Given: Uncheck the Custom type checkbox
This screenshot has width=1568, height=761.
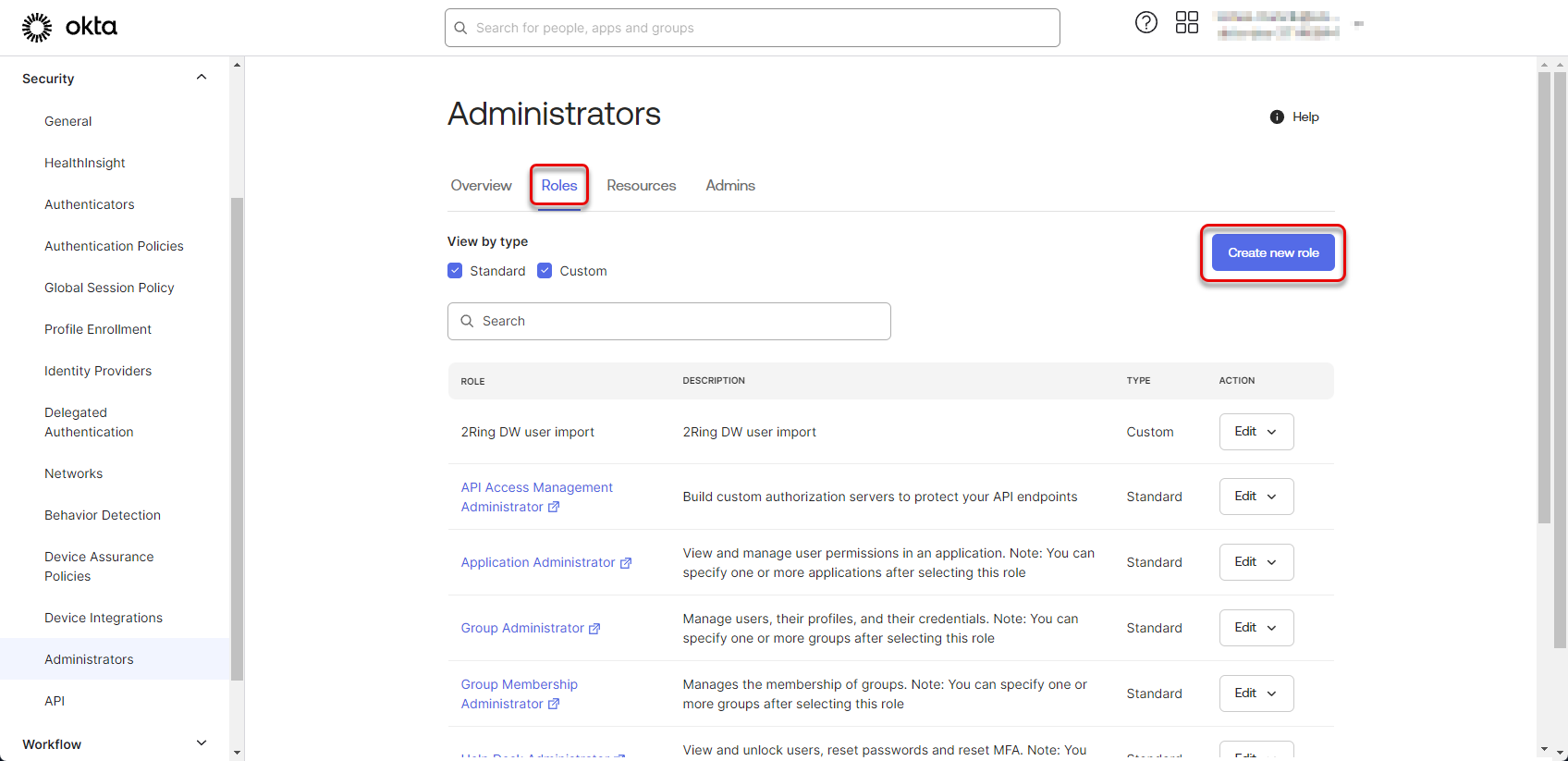Looking at the screenshot, I should click(545, 271).
